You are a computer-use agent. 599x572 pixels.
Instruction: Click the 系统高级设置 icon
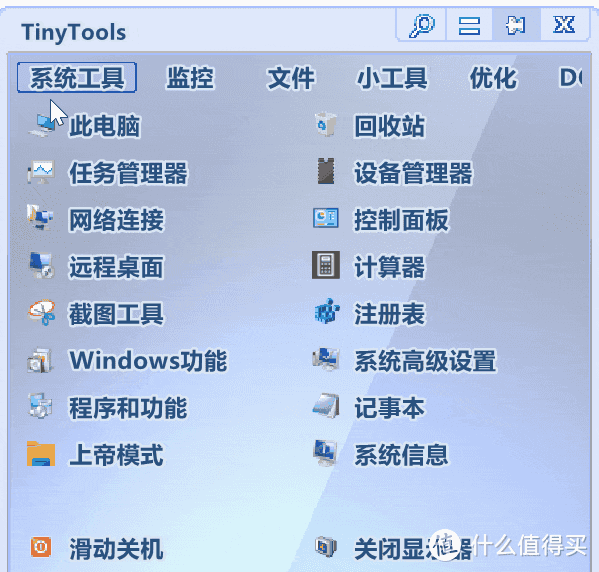pyautogui.click(x=326, y=359)
